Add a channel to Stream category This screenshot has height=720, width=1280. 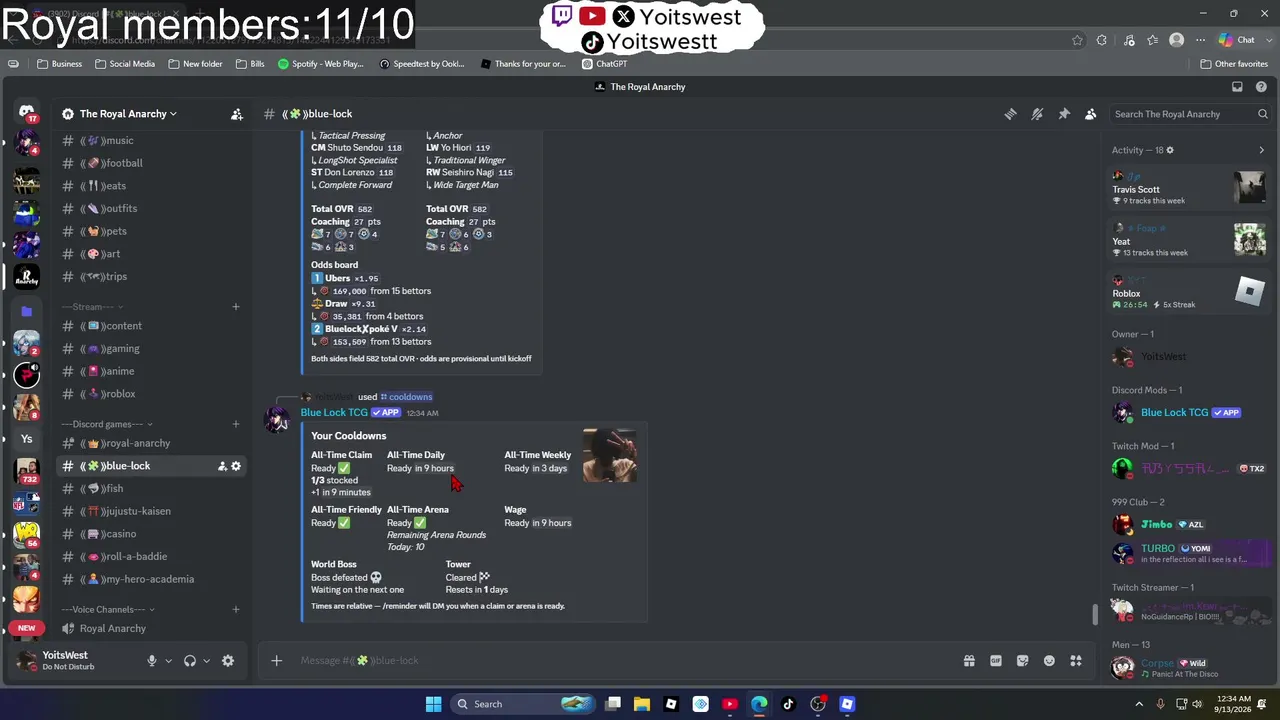coord(236,307)
